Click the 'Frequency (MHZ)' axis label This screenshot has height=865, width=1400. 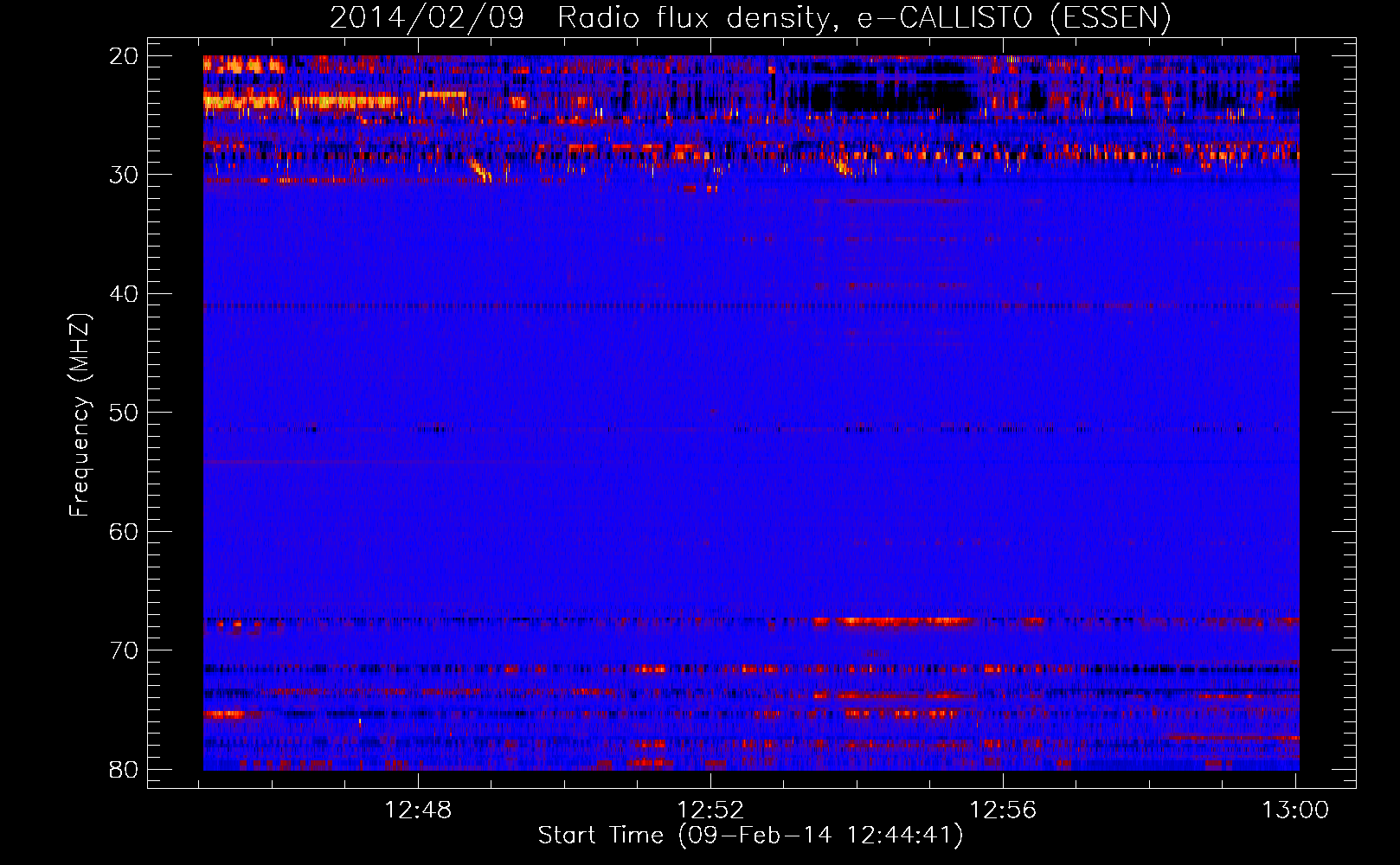coord(80,415)
